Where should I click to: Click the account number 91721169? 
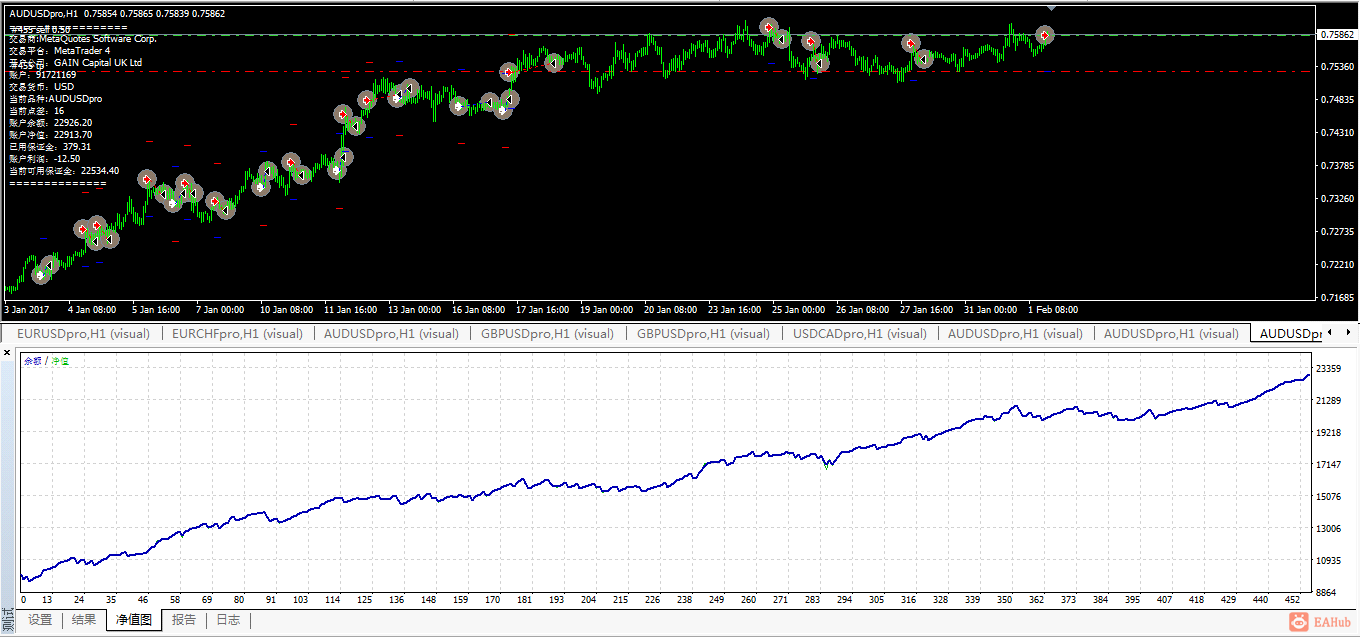[x=55, y=75]
